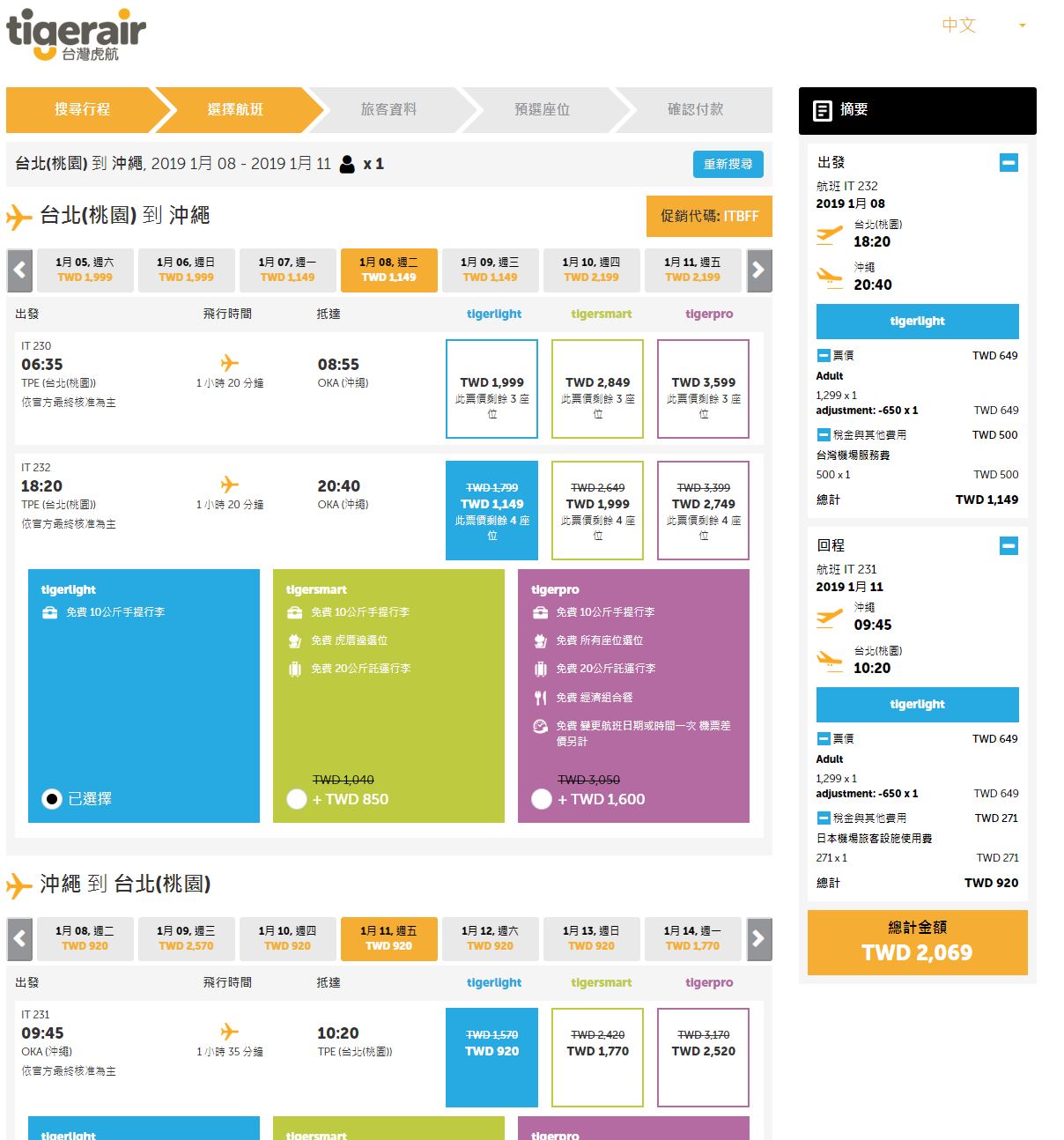Click tigersmart 免費 20公斤託運行李 luggage icon
1064x1140 pixels.
(x=295, y=669)
